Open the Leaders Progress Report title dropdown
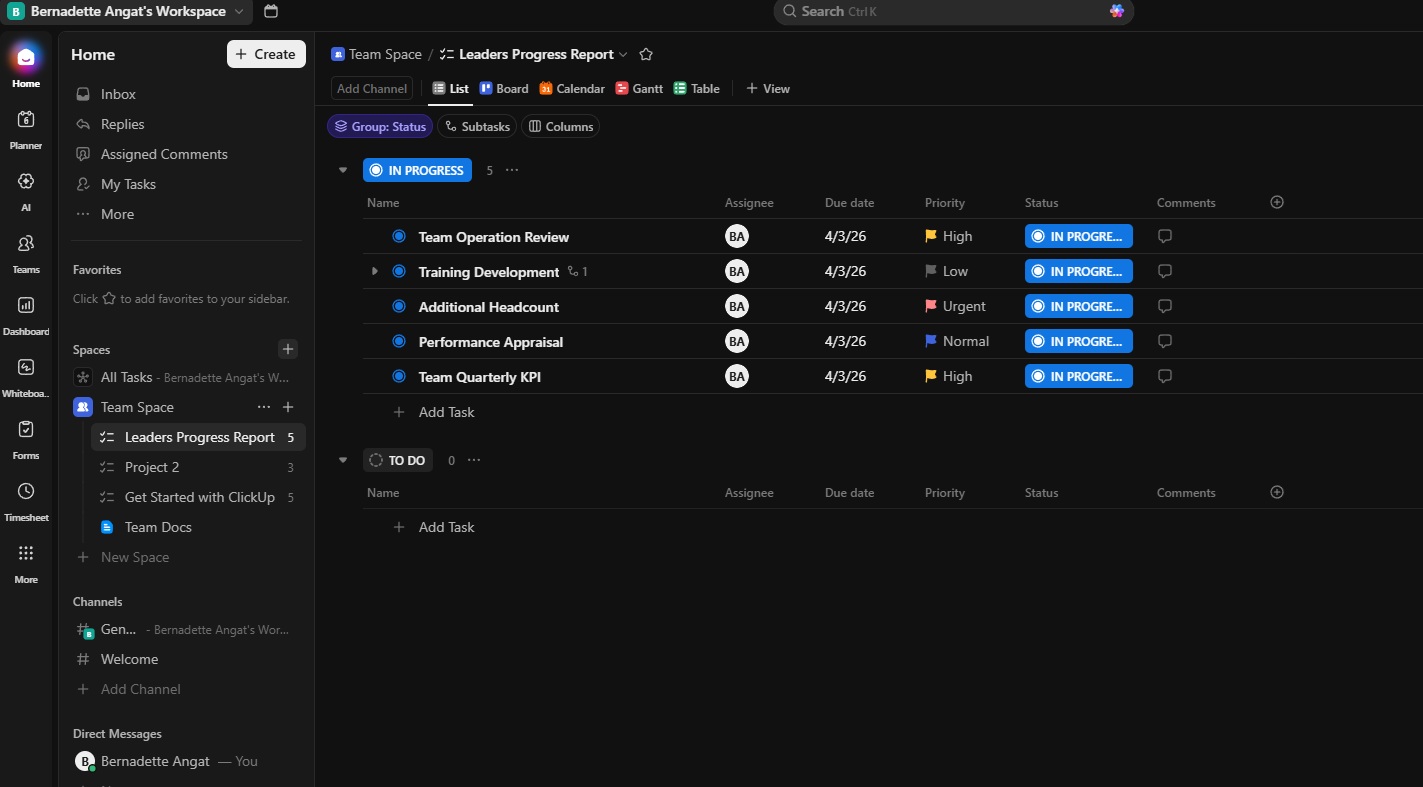The image size is (1423, 787). coord(624,54)
